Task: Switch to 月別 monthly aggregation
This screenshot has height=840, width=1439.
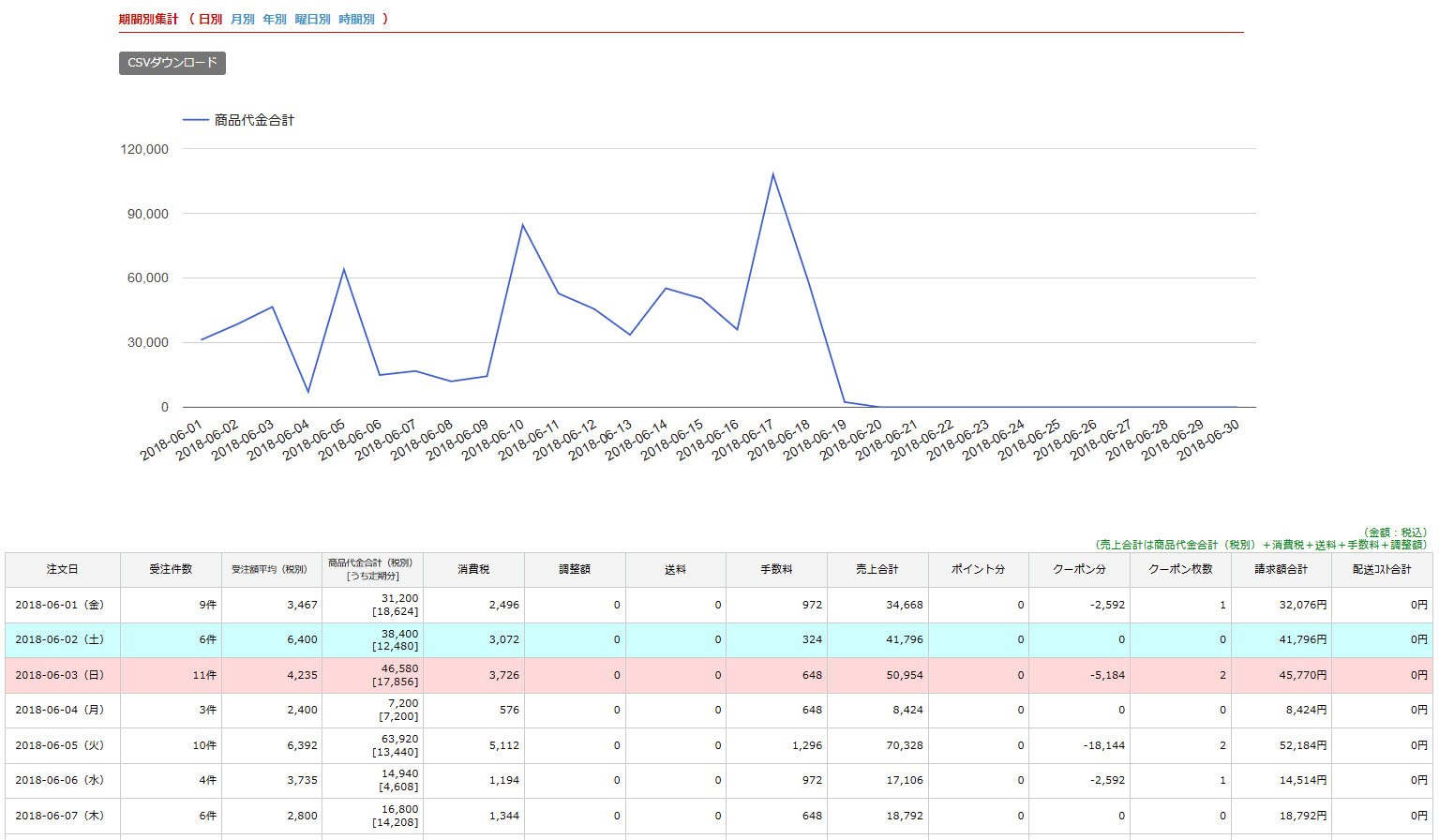Action: pos(242,19)
